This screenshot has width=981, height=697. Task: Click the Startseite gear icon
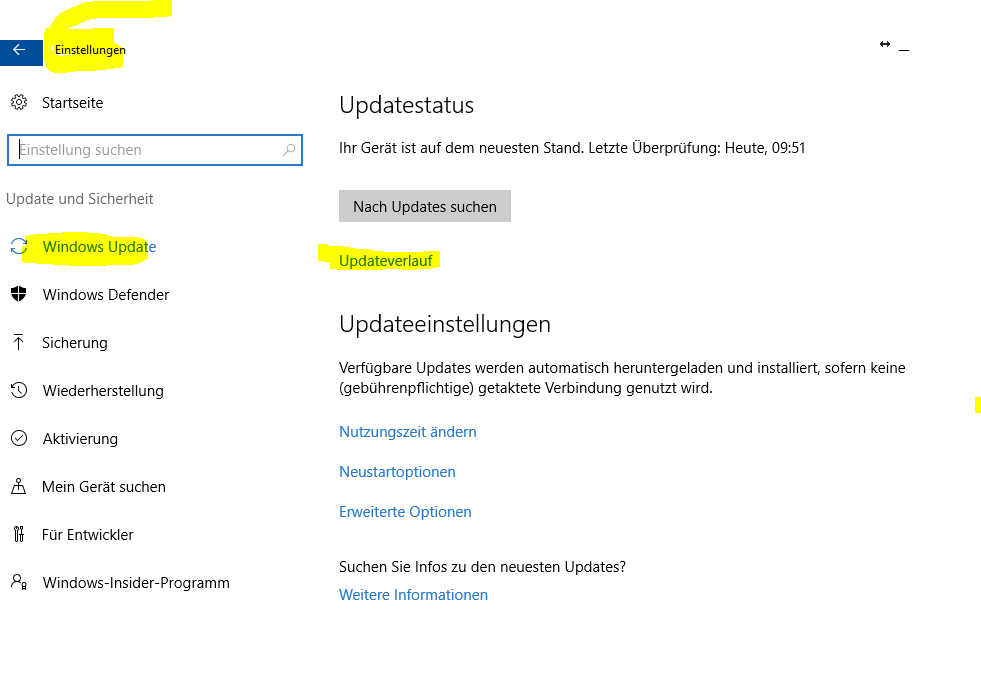[19, 102]
